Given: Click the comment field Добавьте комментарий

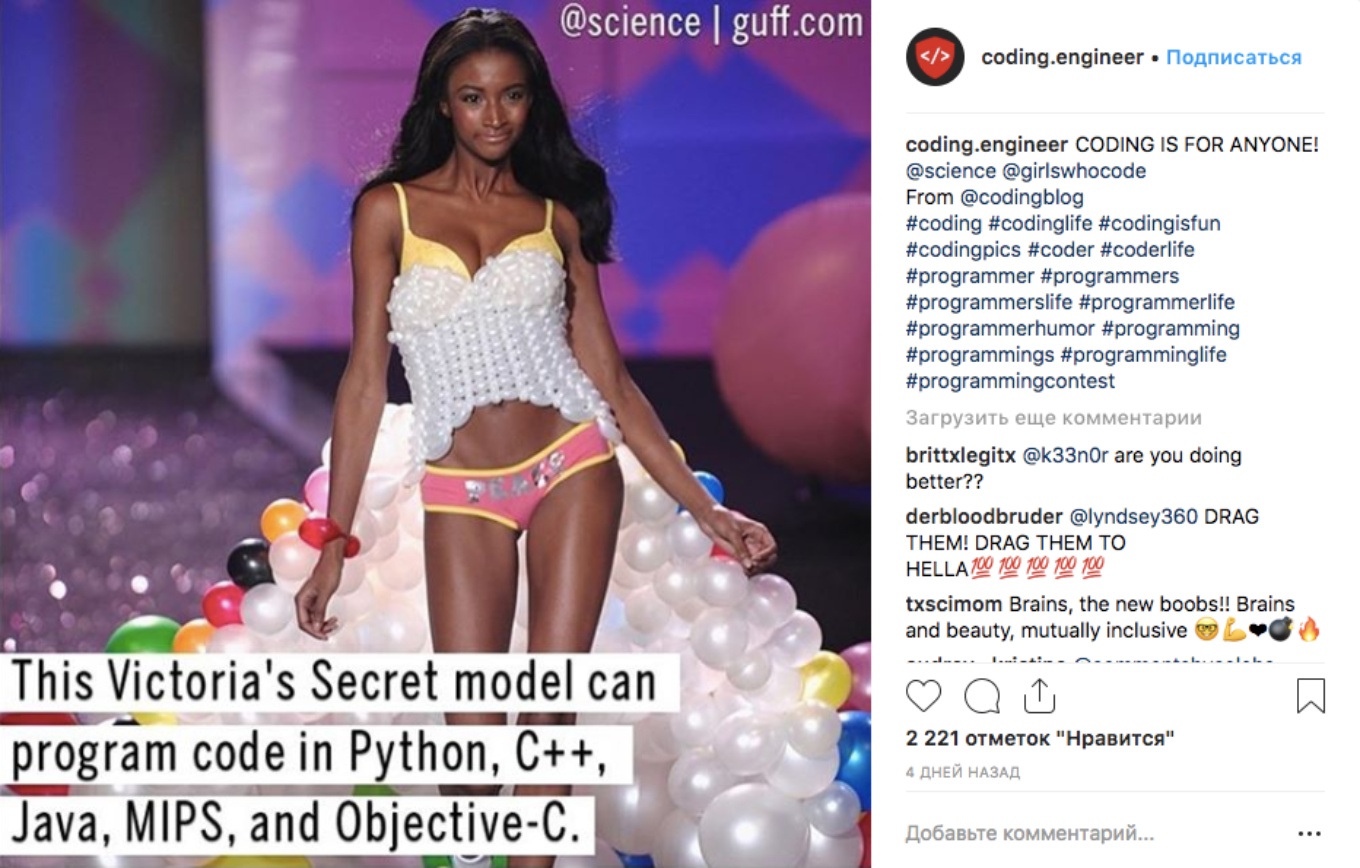Looking at the screenshot, I should coord(1030,833).
